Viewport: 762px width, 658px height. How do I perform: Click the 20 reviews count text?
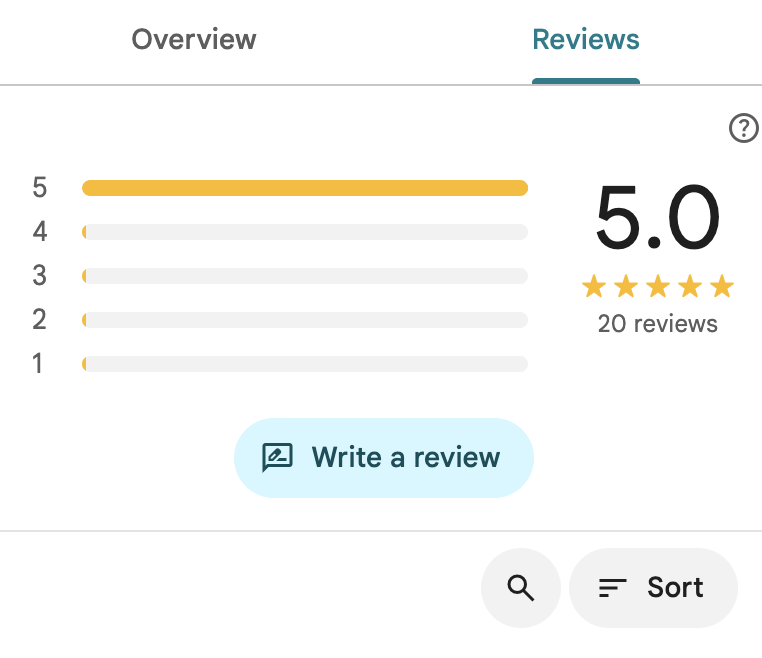(x=657, y=324)
